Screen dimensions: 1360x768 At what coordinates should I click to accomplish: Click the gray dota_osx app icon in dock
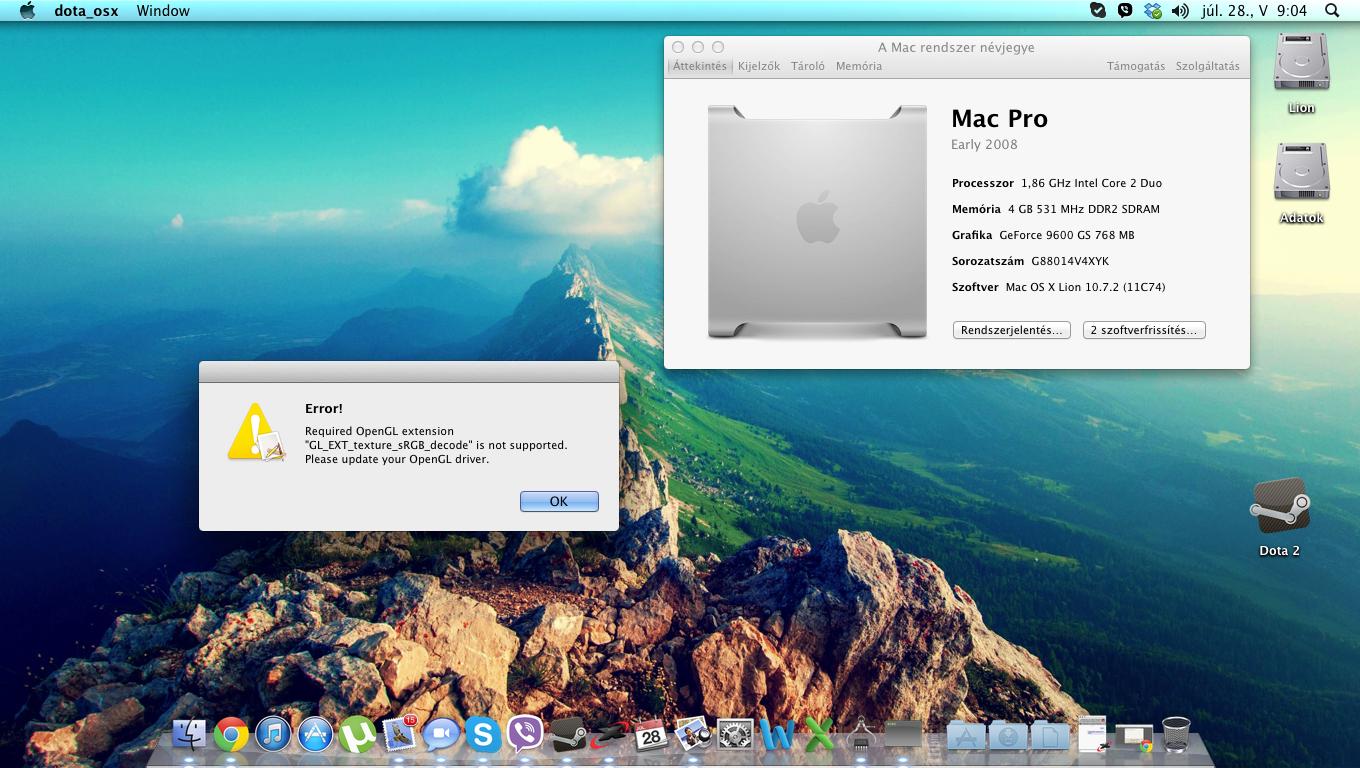(903, 735)
